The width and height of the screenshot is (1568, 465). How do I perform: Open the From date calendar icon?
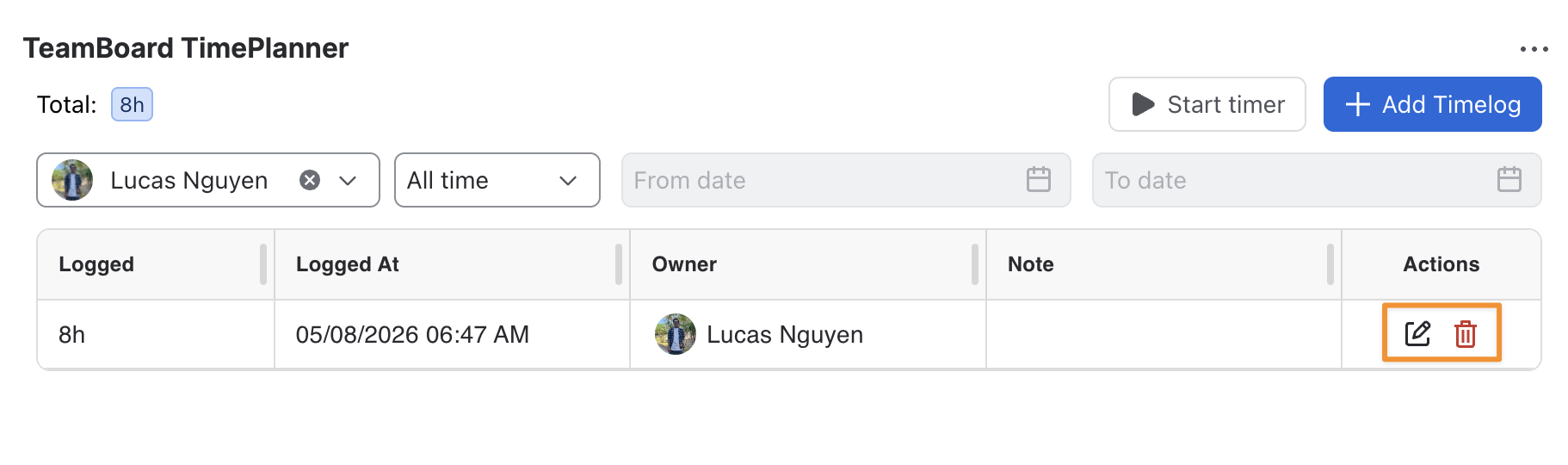pos(1039,180)
